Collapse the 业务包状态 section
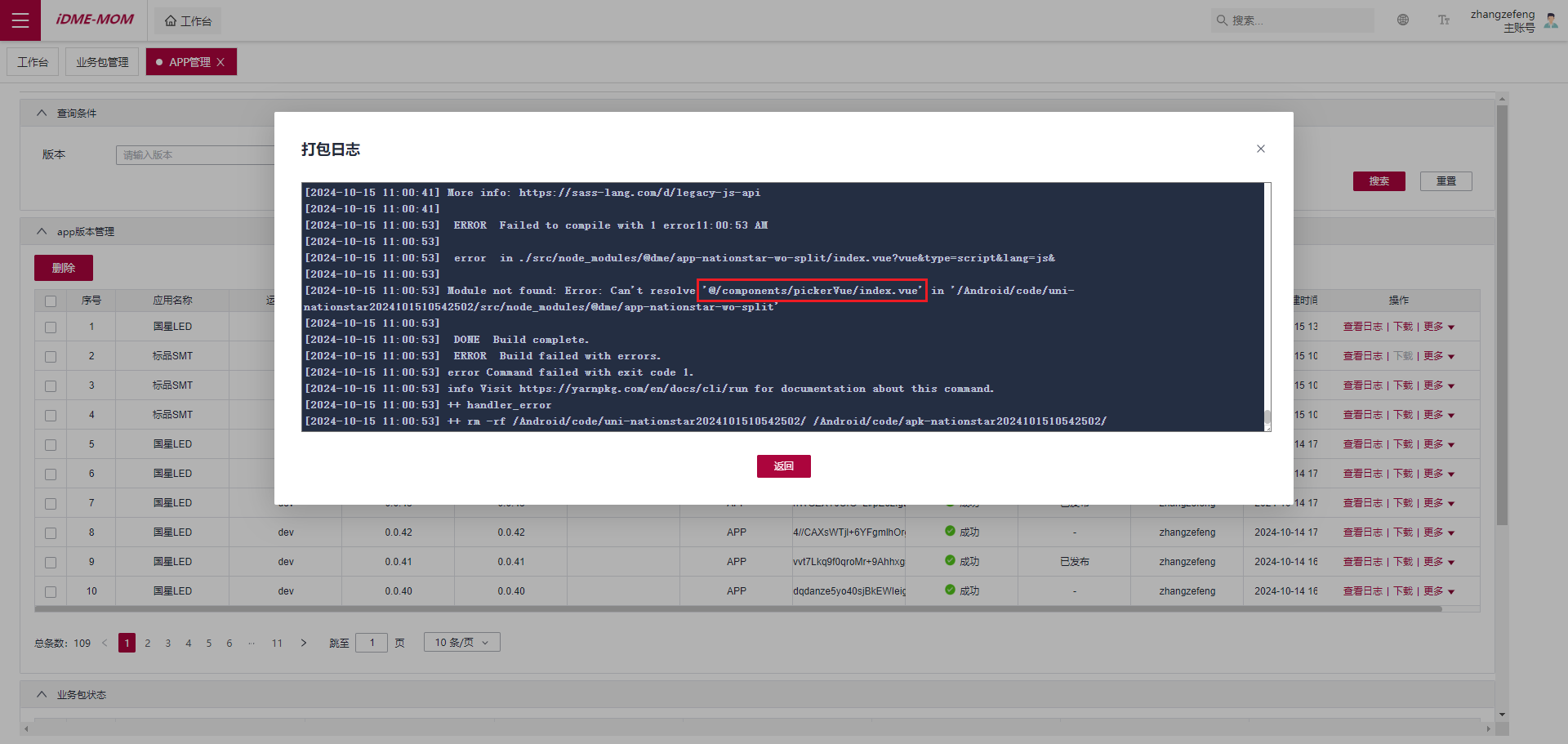 (42, 694)
